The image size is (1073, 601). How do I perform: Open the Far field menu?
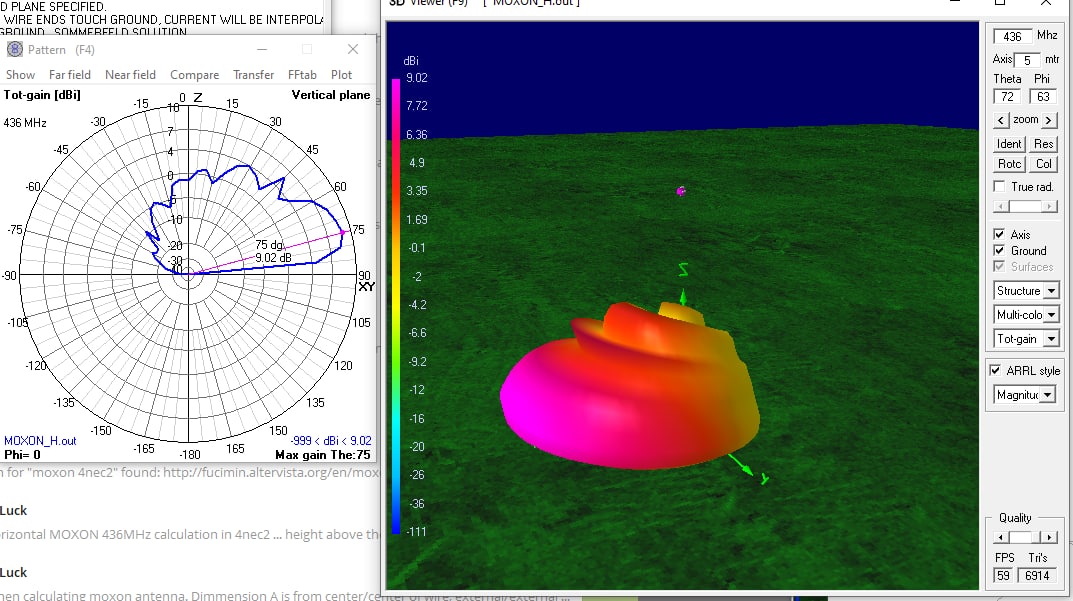coord(69,75)
